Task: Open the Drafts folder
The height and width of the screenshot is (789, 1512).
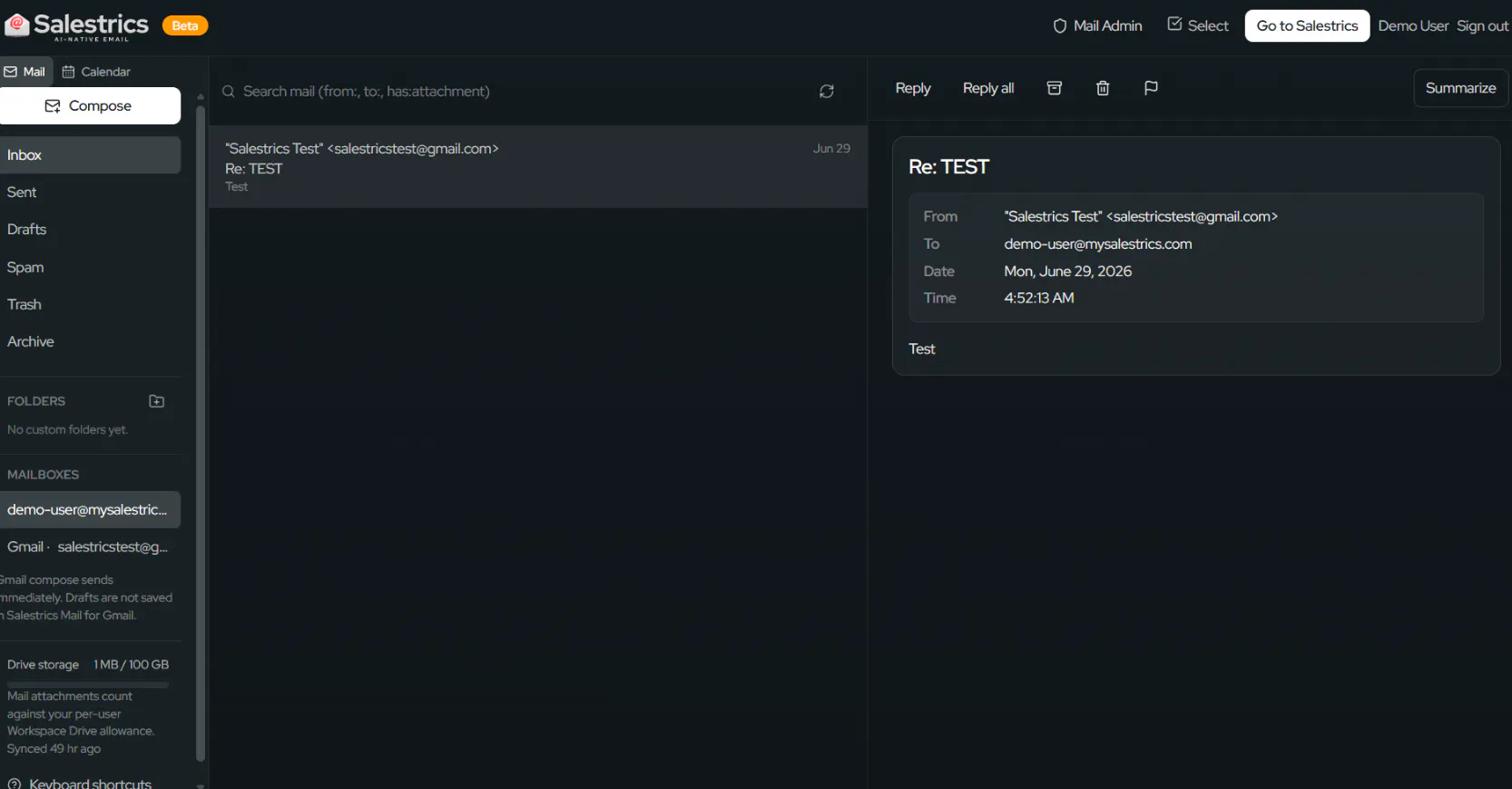Action: click(x=90, y=230)
